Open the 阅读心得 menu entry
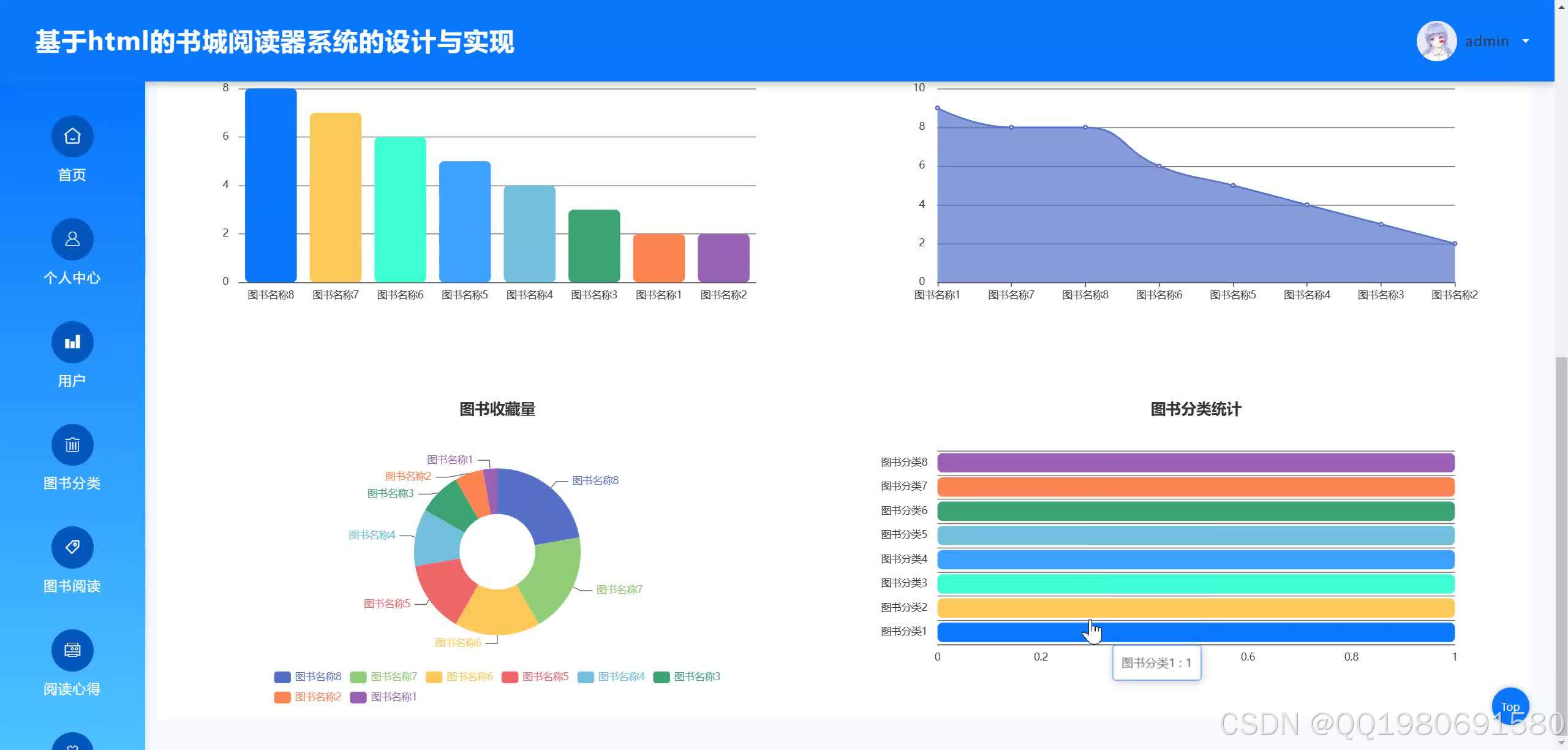 pos(72,688)
